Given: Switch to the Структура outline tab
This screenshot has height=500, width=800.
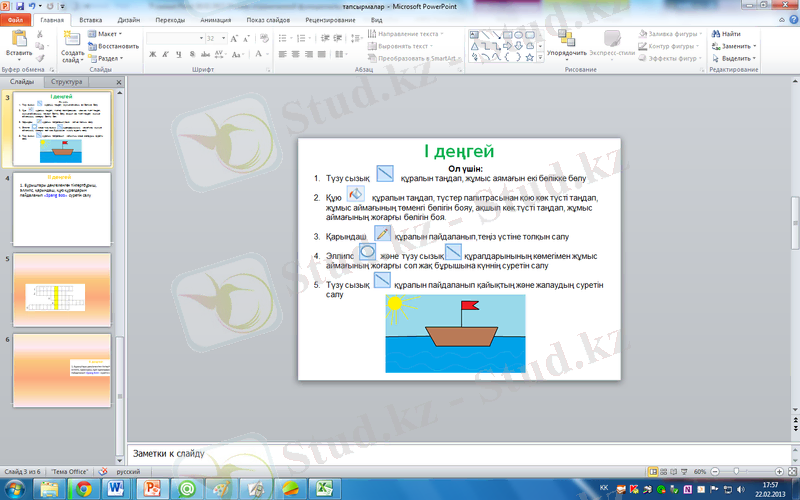Looking at the screenshot, I should (67, 82).
